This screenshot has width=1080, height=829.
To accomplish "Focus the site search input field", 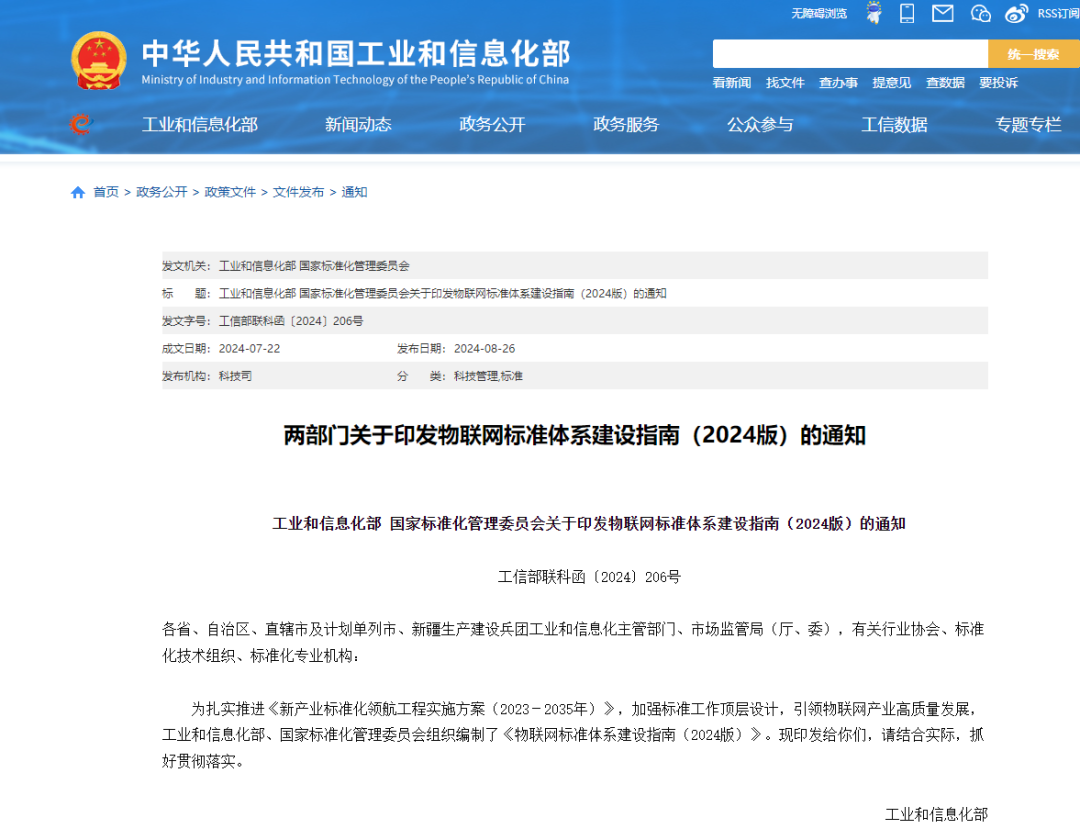I will coord(850,54).
